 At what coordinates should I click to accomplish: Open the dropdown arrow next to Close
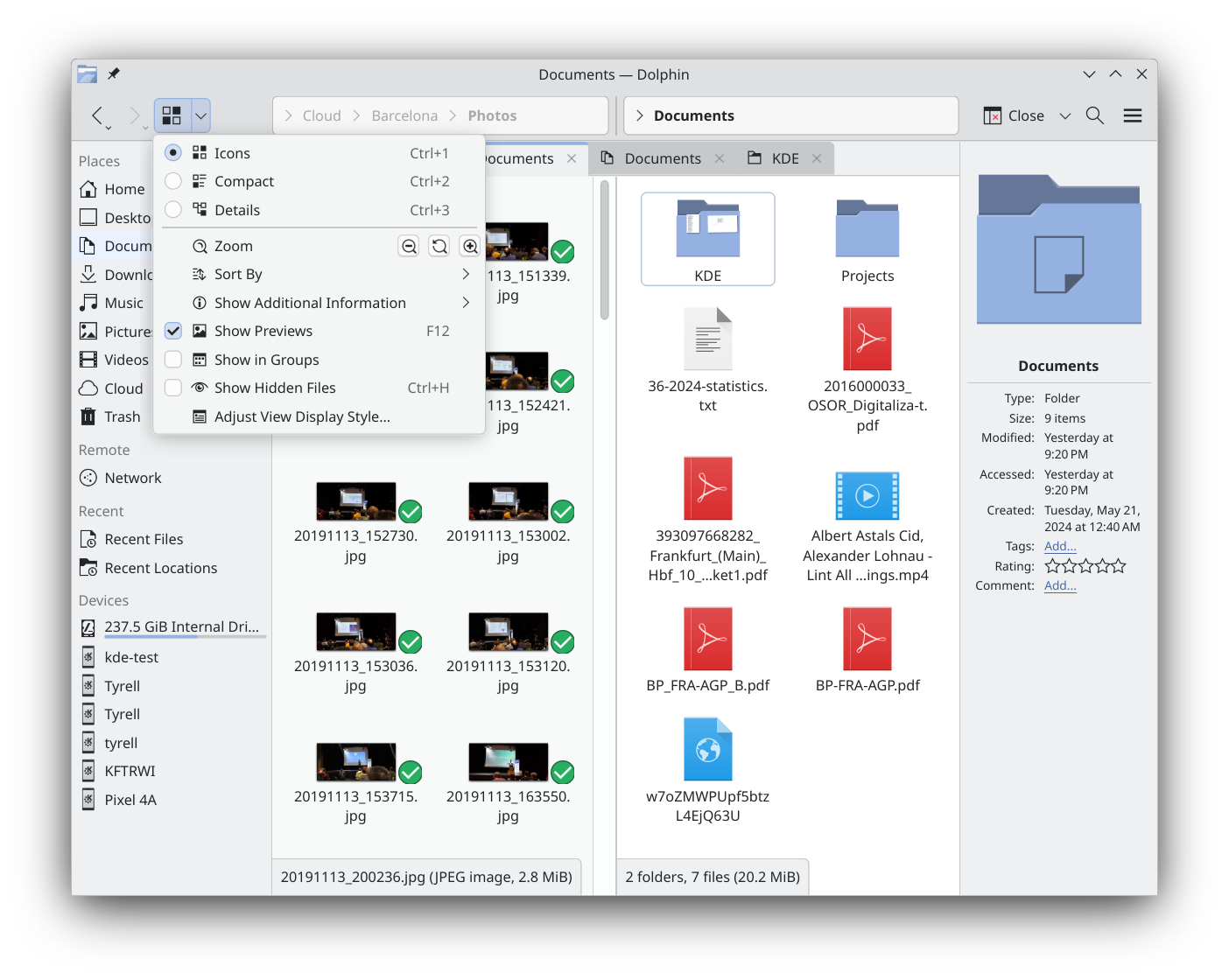click(1065, 115)
